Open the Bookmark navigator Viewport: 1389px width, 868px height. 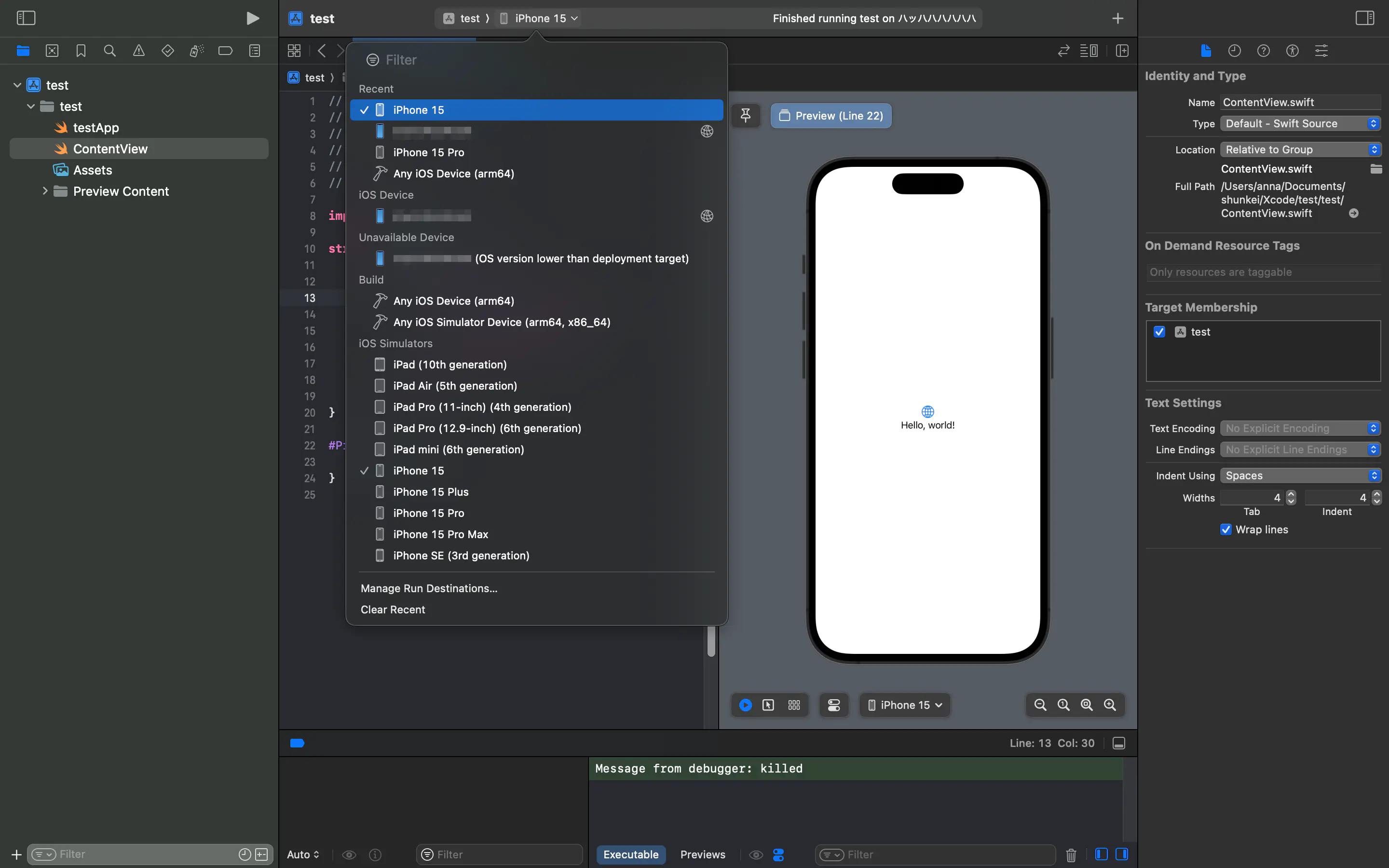[x=81, y=51]
